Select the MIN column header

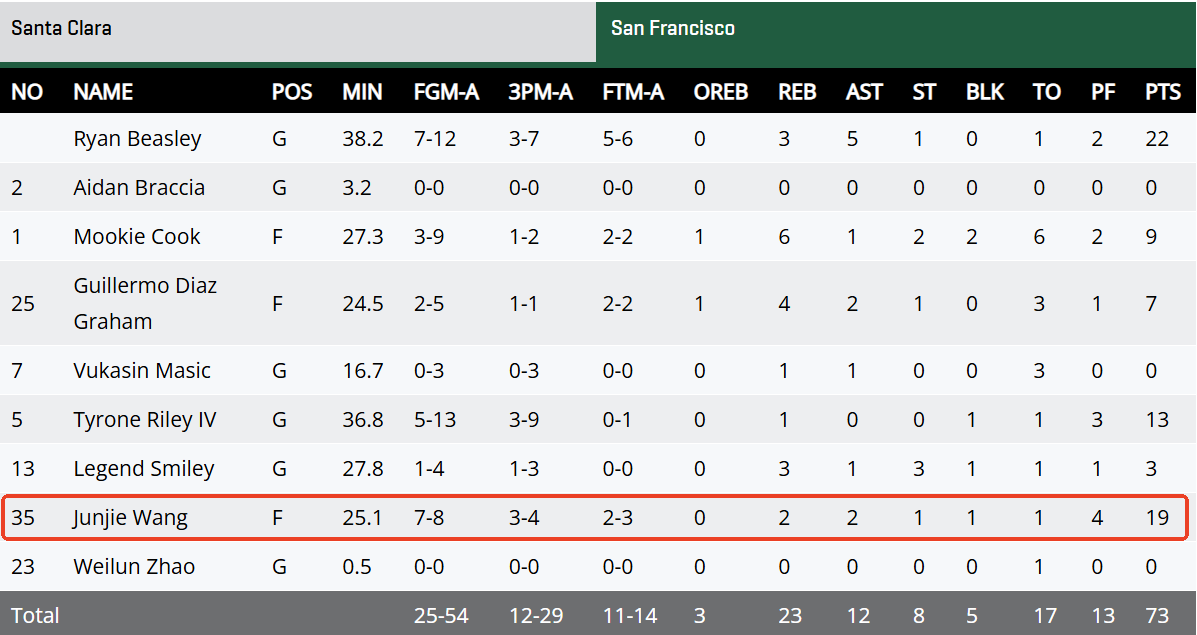click(362, 92)
